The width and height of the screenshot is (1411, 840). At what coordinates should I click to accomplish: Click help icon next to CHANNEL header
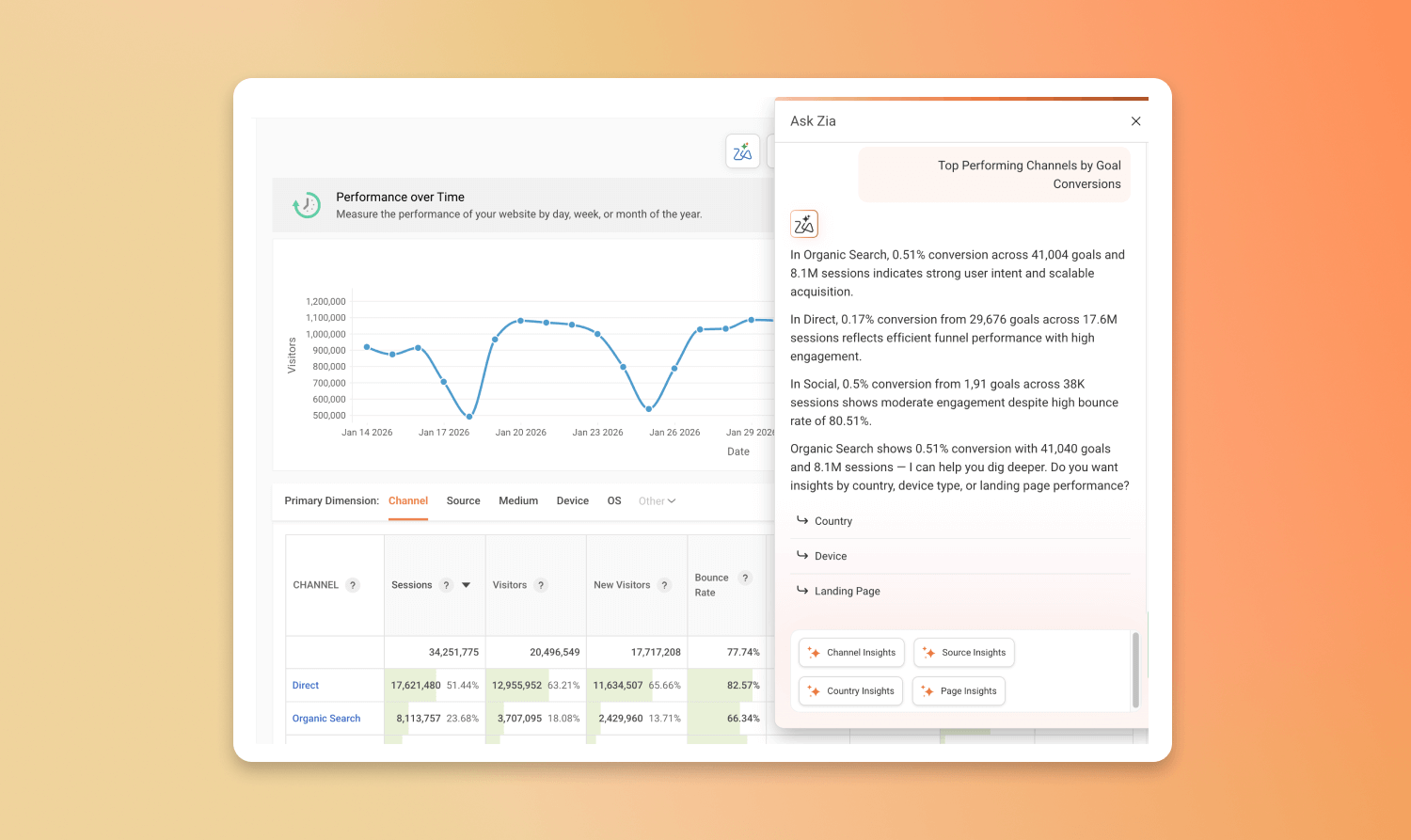point(353,585)
